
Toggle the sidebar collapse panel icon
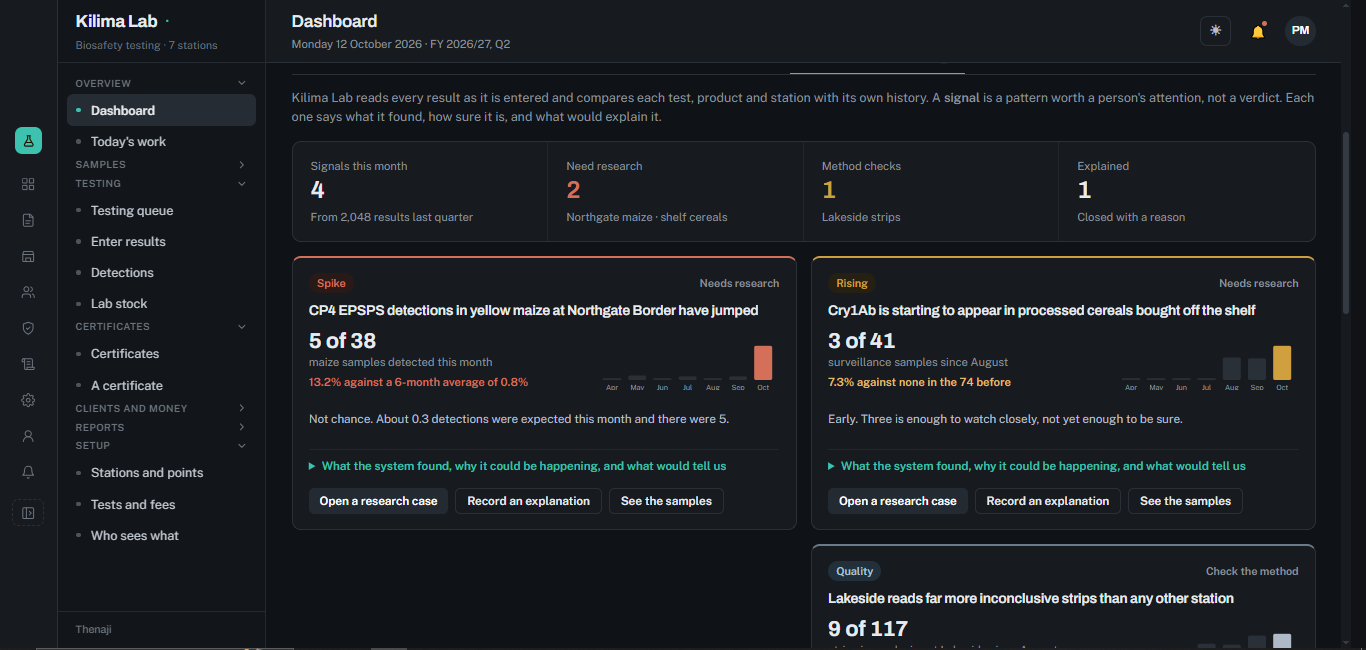[28, 513]
